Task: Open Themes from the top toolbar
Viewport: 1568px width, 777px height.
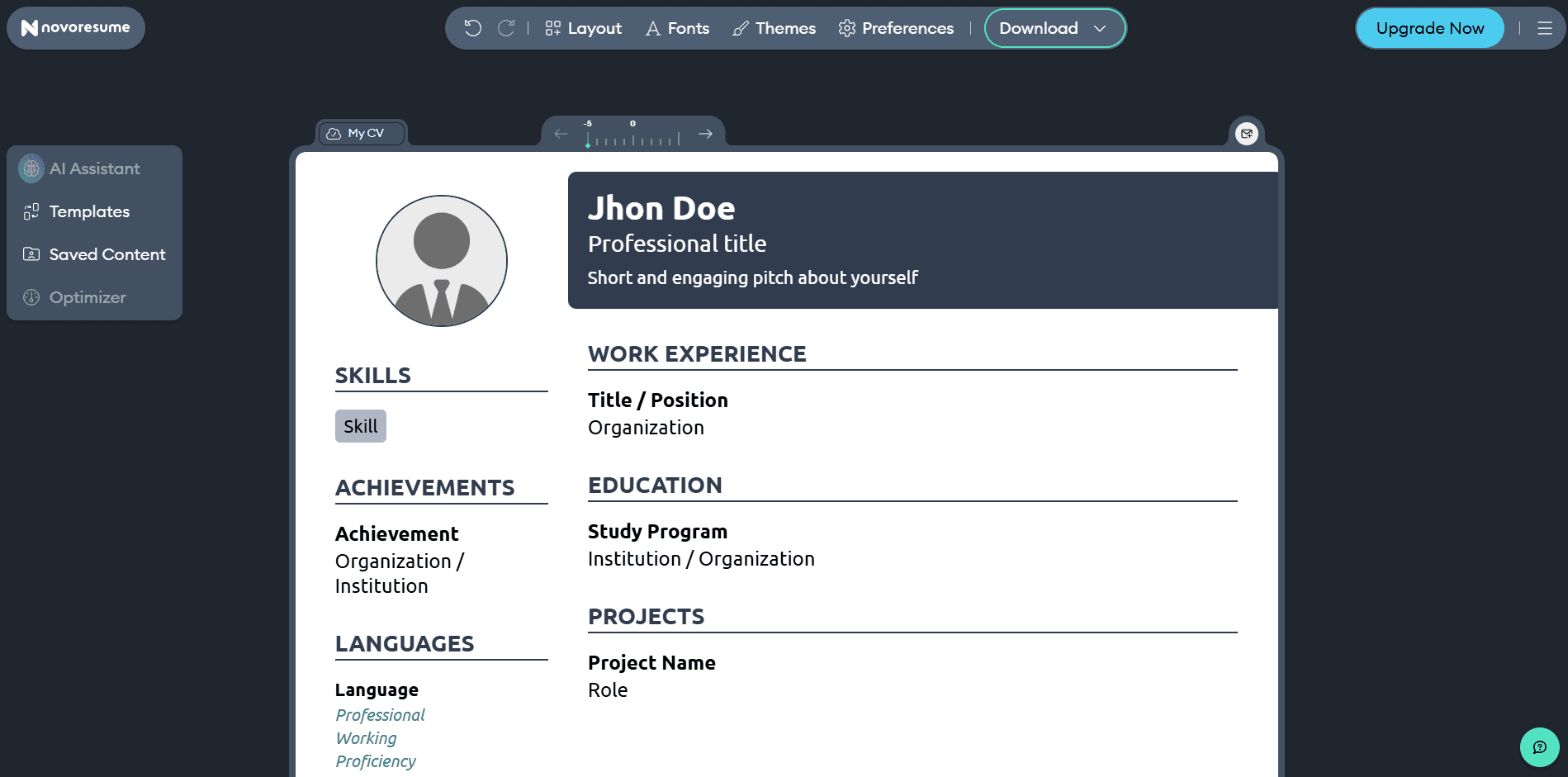Action: 773,27
